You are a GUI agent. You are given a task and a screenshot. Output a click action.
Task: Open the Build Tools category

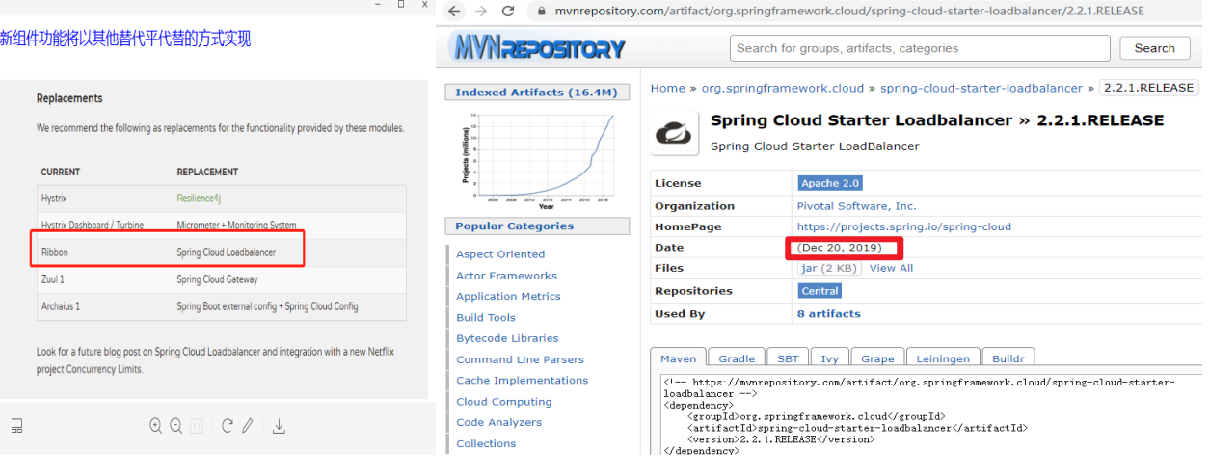point(486,317)
